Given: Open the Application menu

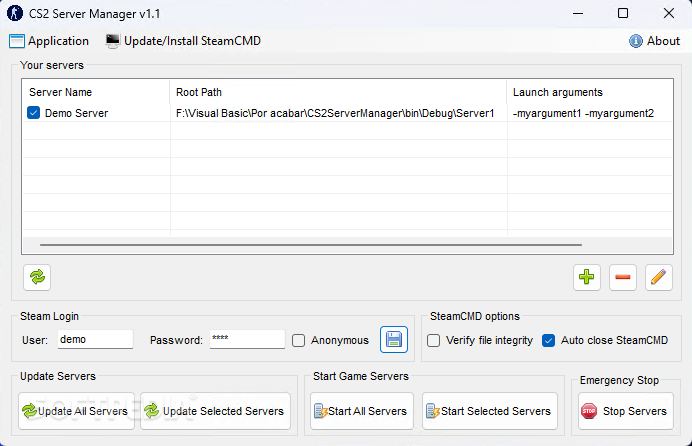Looking at the screenshot, I should (49, 41).
